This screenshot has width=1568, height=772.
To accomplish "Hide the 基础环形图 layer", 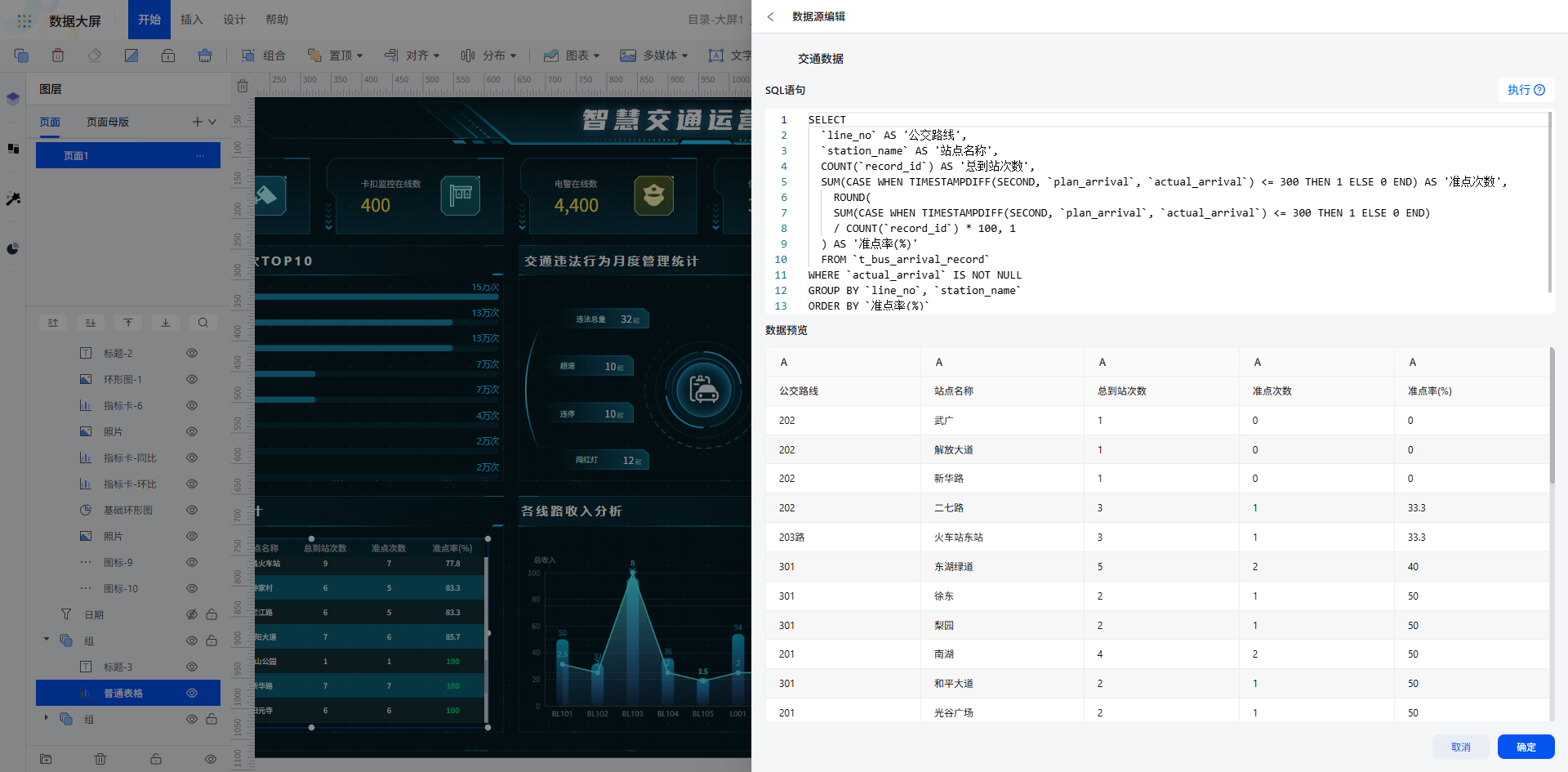I will tap(192, 511).
